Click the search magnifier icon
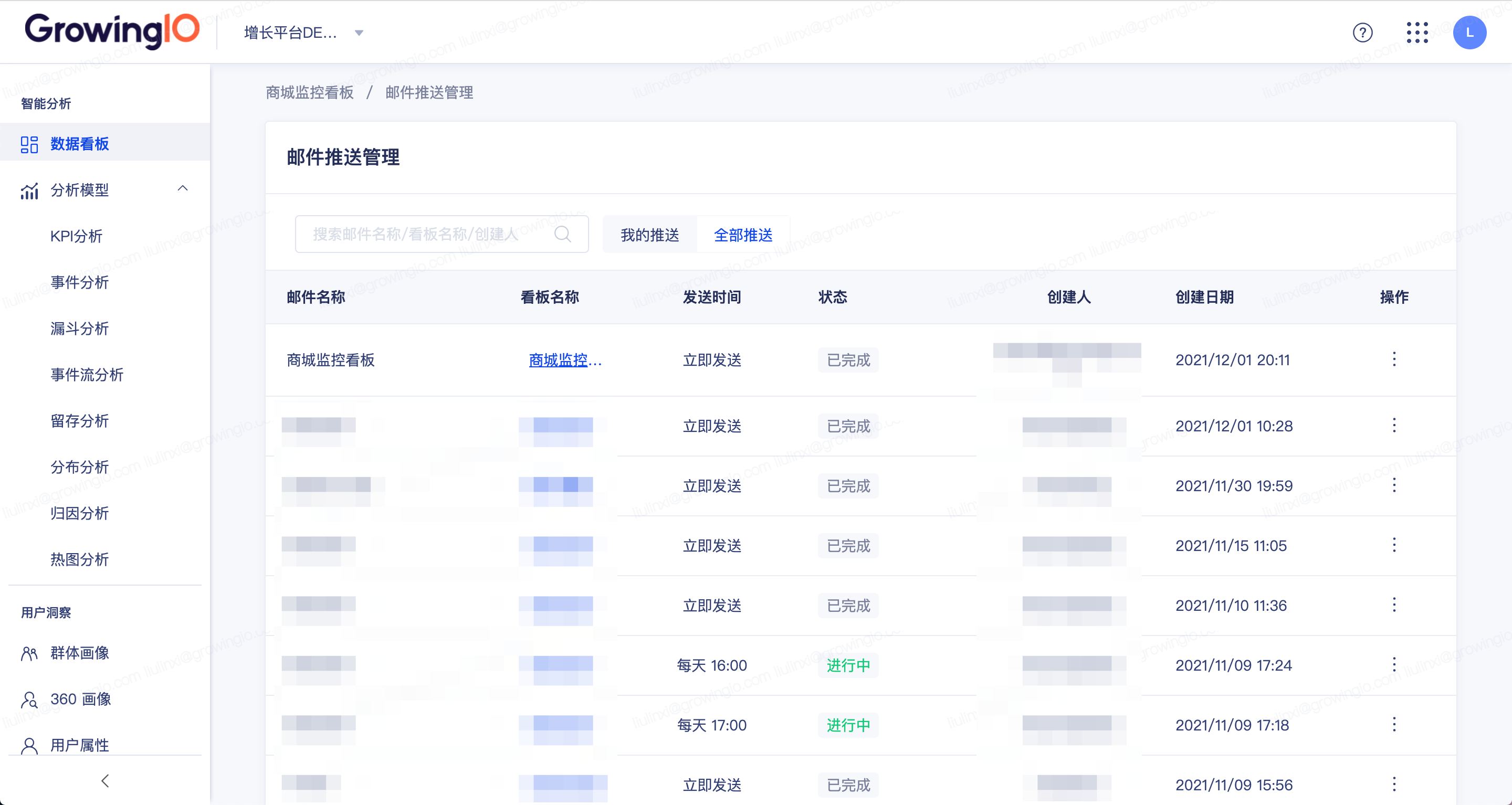 click(562, 235)
